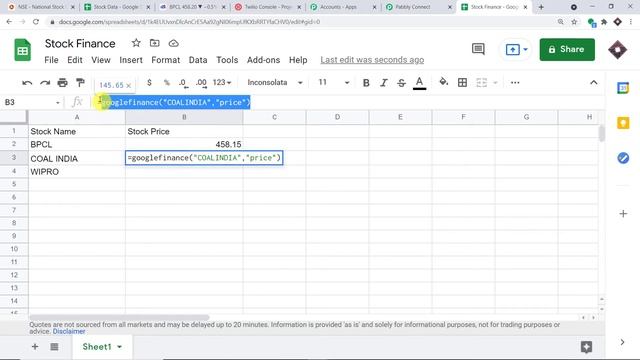
Task: Hide the side panel with the chevron
Action: coord(622,342)
